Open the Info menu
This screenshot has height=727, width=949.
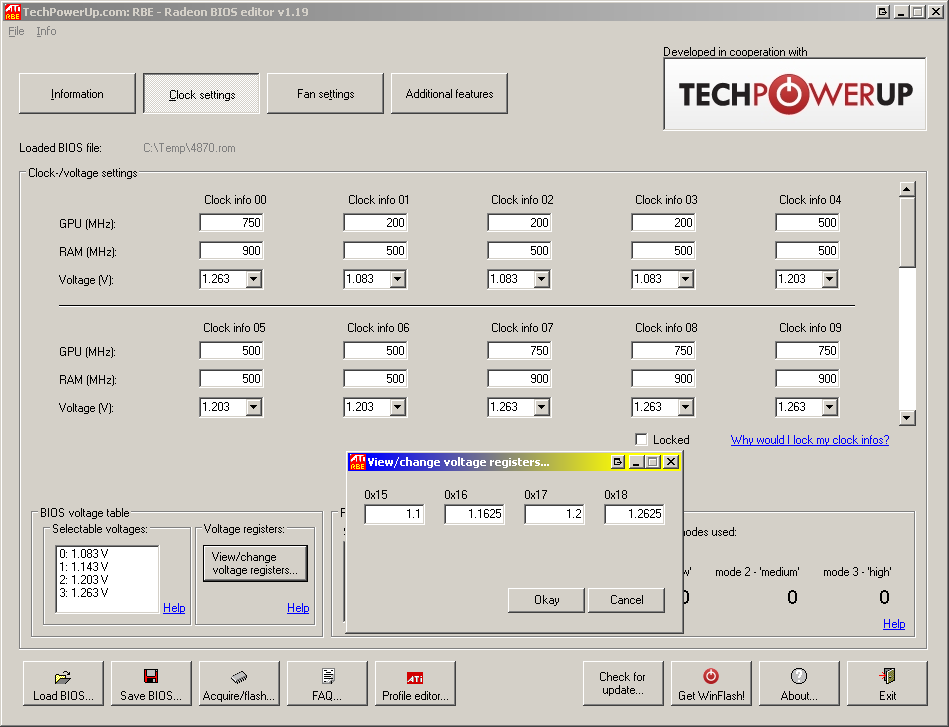click(46, 31)
